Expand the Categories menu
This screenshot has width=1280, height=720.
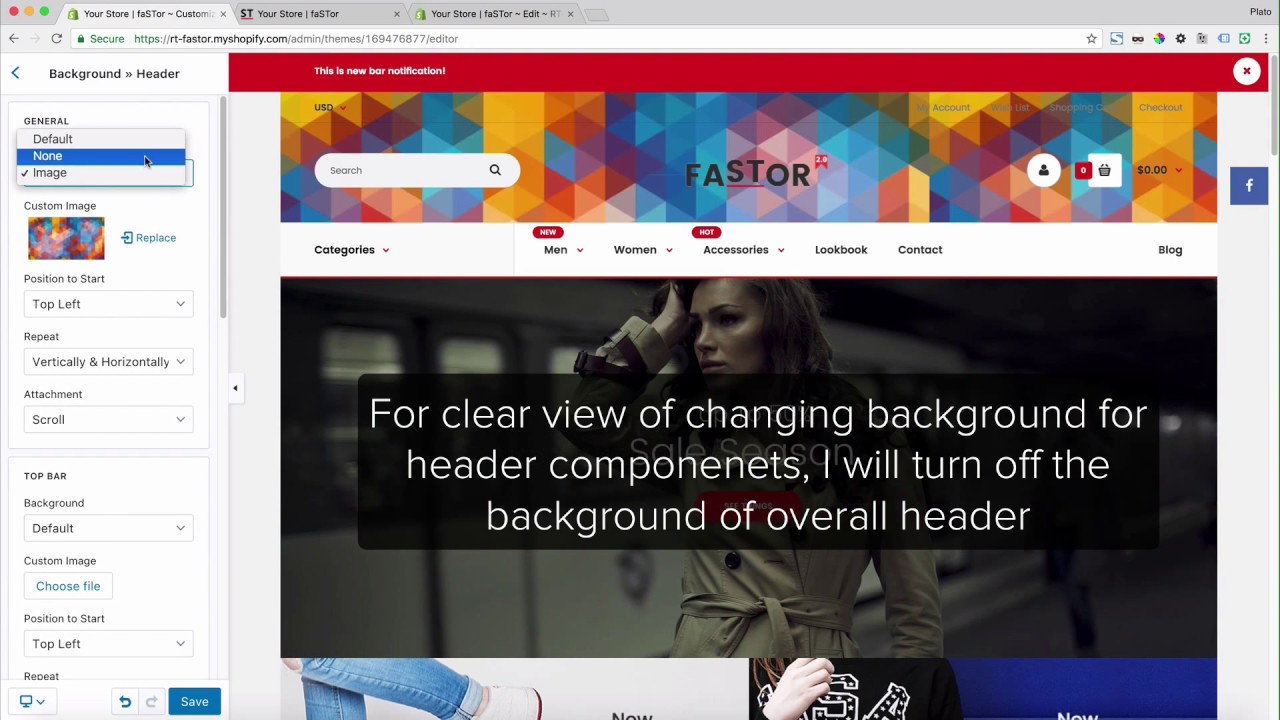click(352, 250)
